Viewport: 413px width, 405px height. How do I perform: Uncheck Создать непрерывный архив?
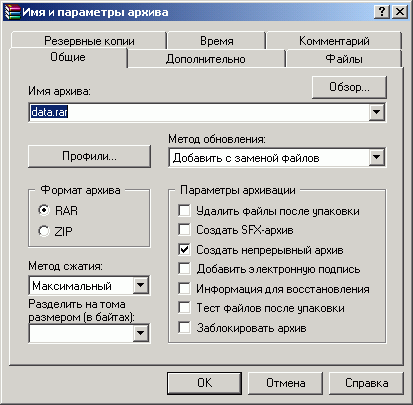(x=184, y=250)
